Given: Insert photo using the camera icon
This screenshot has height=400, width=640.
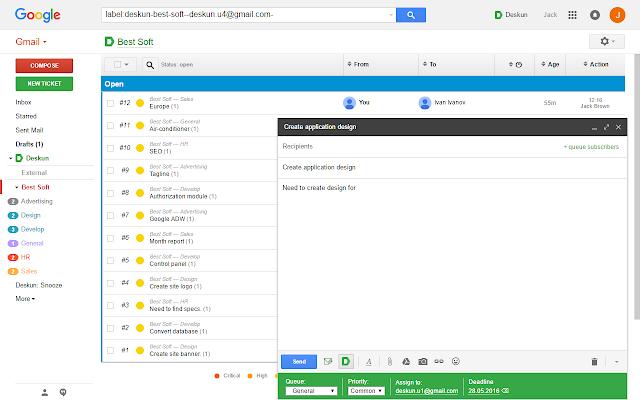Looking at the screenshot, I should 423,360.
